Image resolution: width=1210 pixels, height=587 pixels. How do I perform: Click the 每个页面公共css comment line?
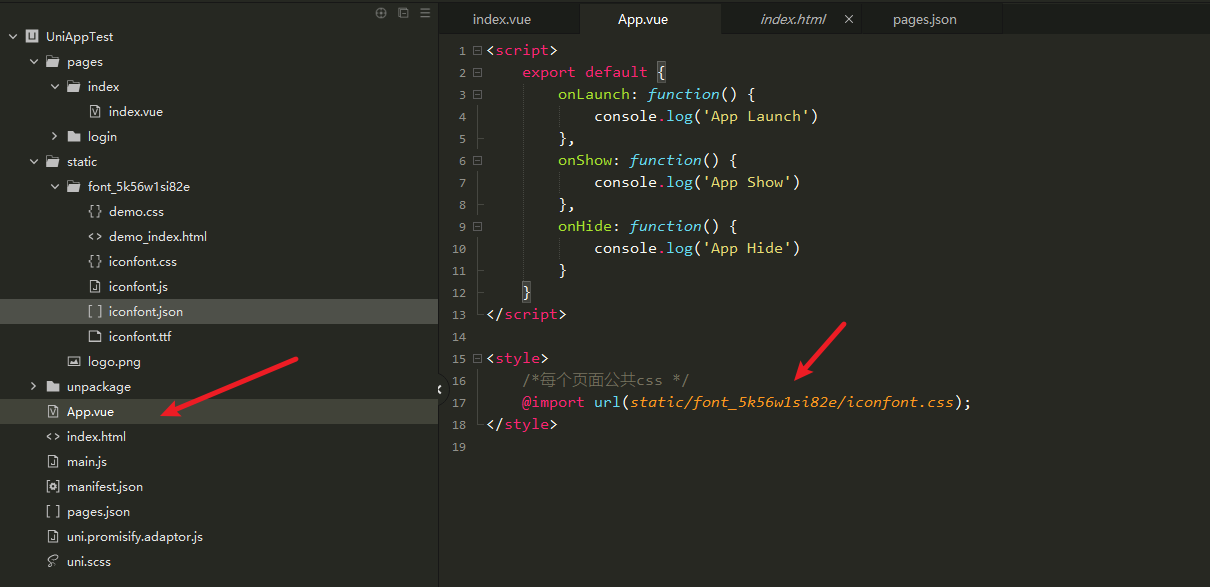tap(605, 380)
